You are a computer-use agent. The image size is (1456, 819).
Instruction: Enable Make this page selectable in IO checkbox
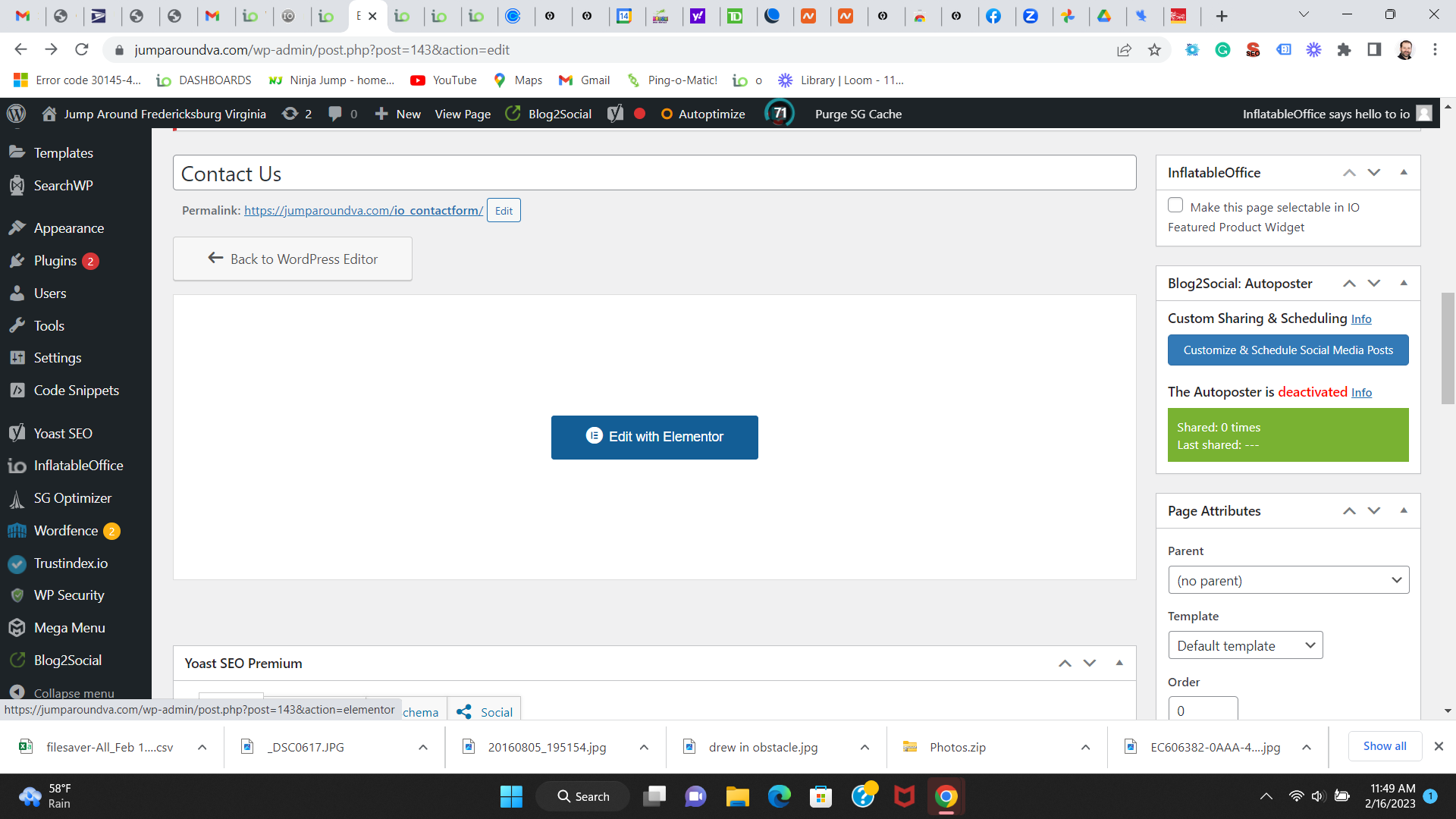coord(1175,206)
